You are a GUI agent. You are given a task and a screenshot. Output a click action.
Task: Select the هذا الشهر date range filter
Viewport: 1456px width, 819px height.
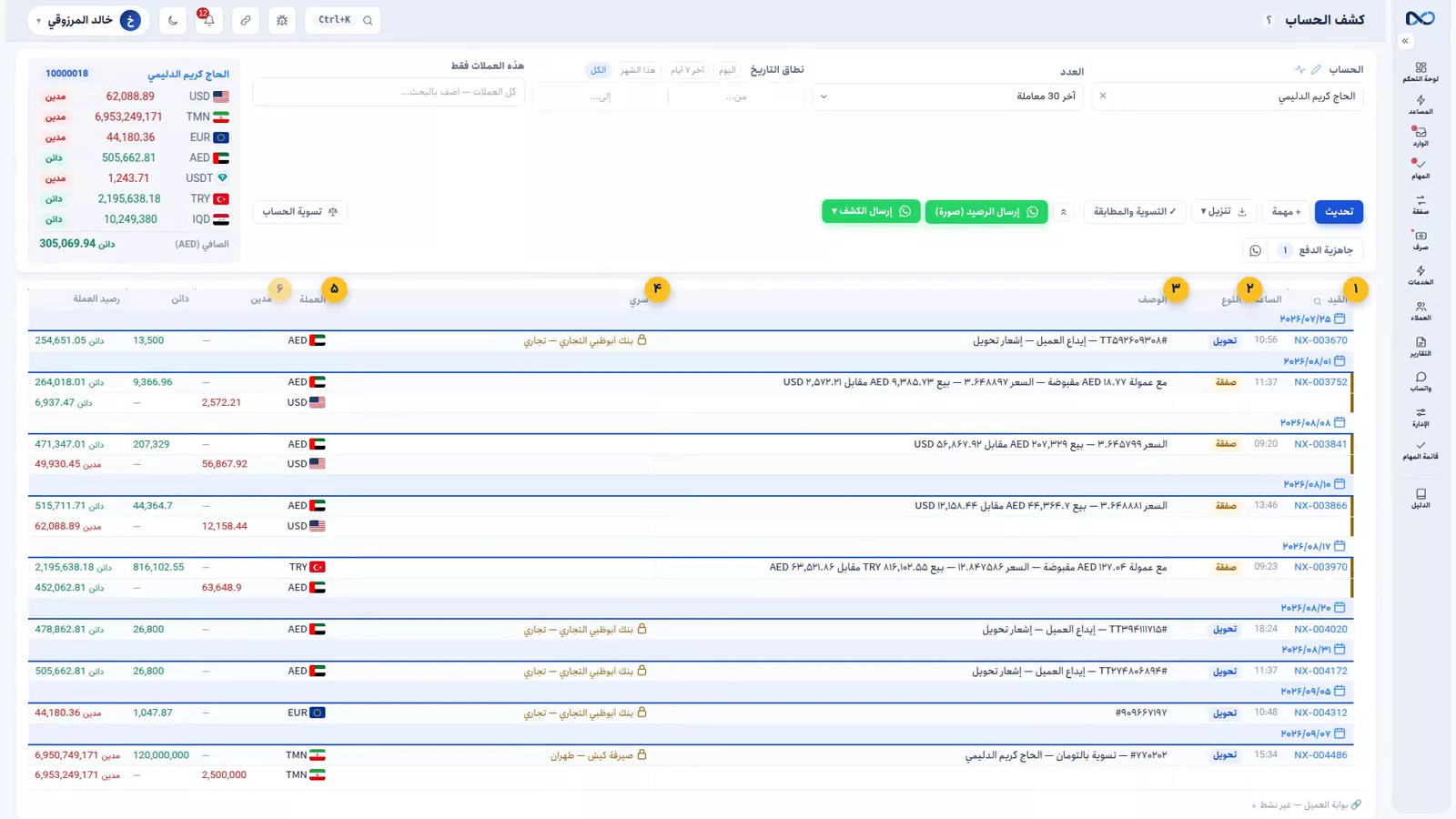(x=638, y=70)
